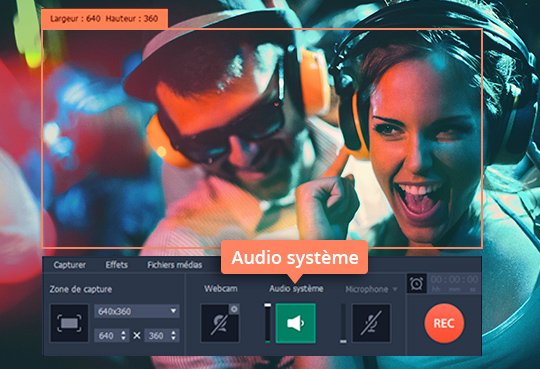Change height using stepper arrows
540x369 pixels.
[173, 336]
